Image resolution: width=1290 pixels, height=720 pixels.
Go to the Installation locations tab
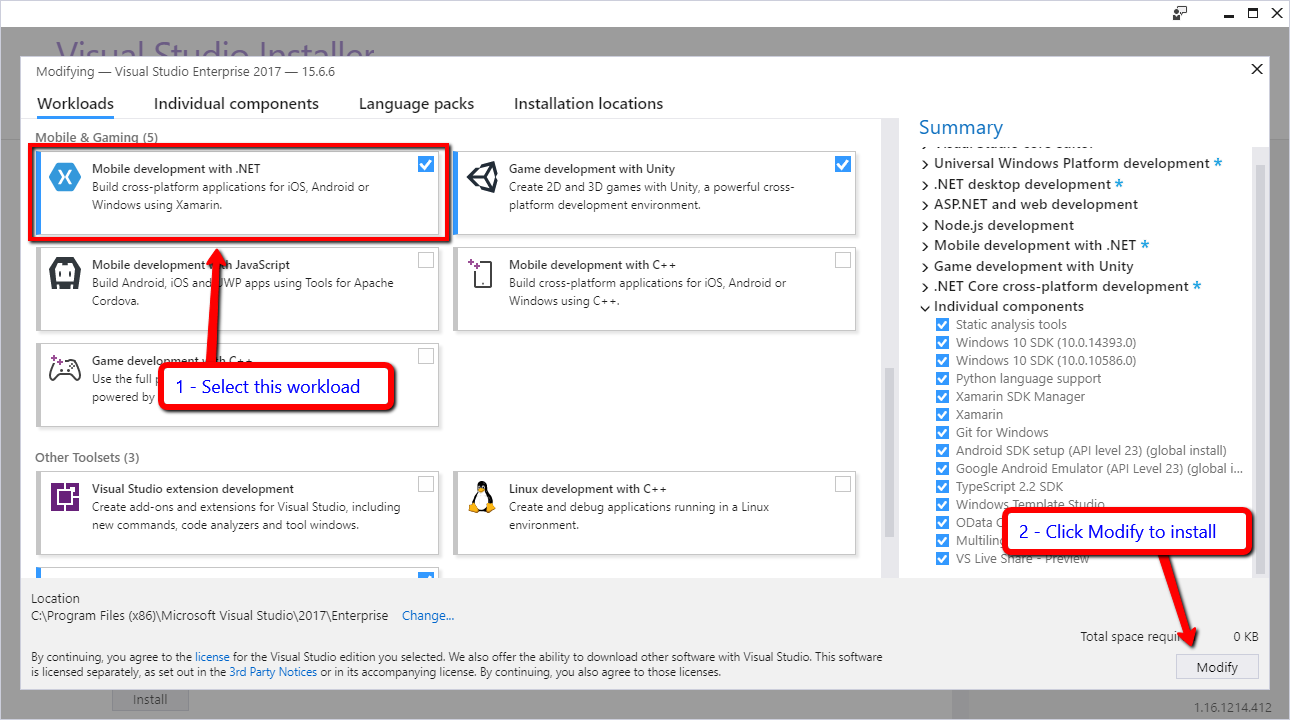click(588, 104)
